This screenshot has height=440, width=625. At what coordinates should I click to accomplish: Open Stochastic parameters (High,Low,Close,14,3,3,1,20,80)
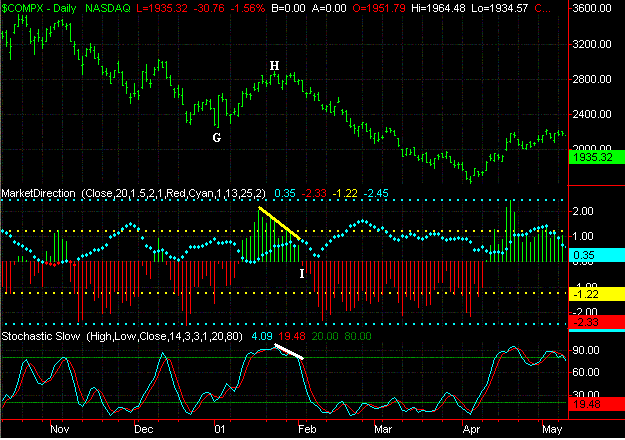pos(164,336)
